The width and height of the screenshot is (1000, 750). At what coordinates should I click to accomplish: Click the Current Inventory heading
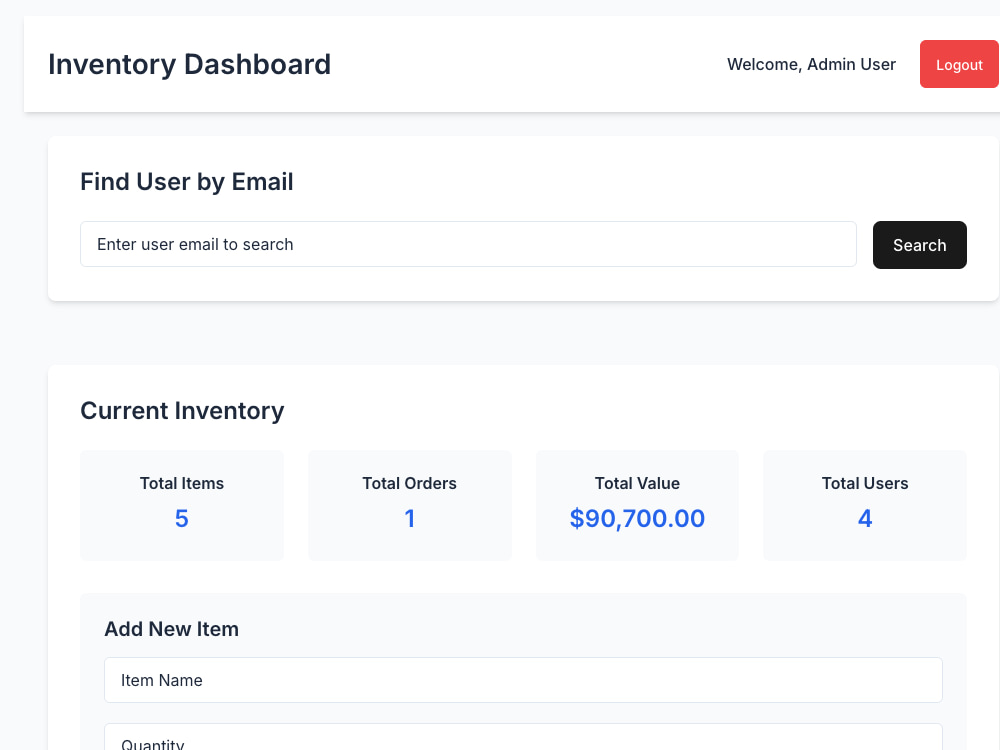[182, 411]
